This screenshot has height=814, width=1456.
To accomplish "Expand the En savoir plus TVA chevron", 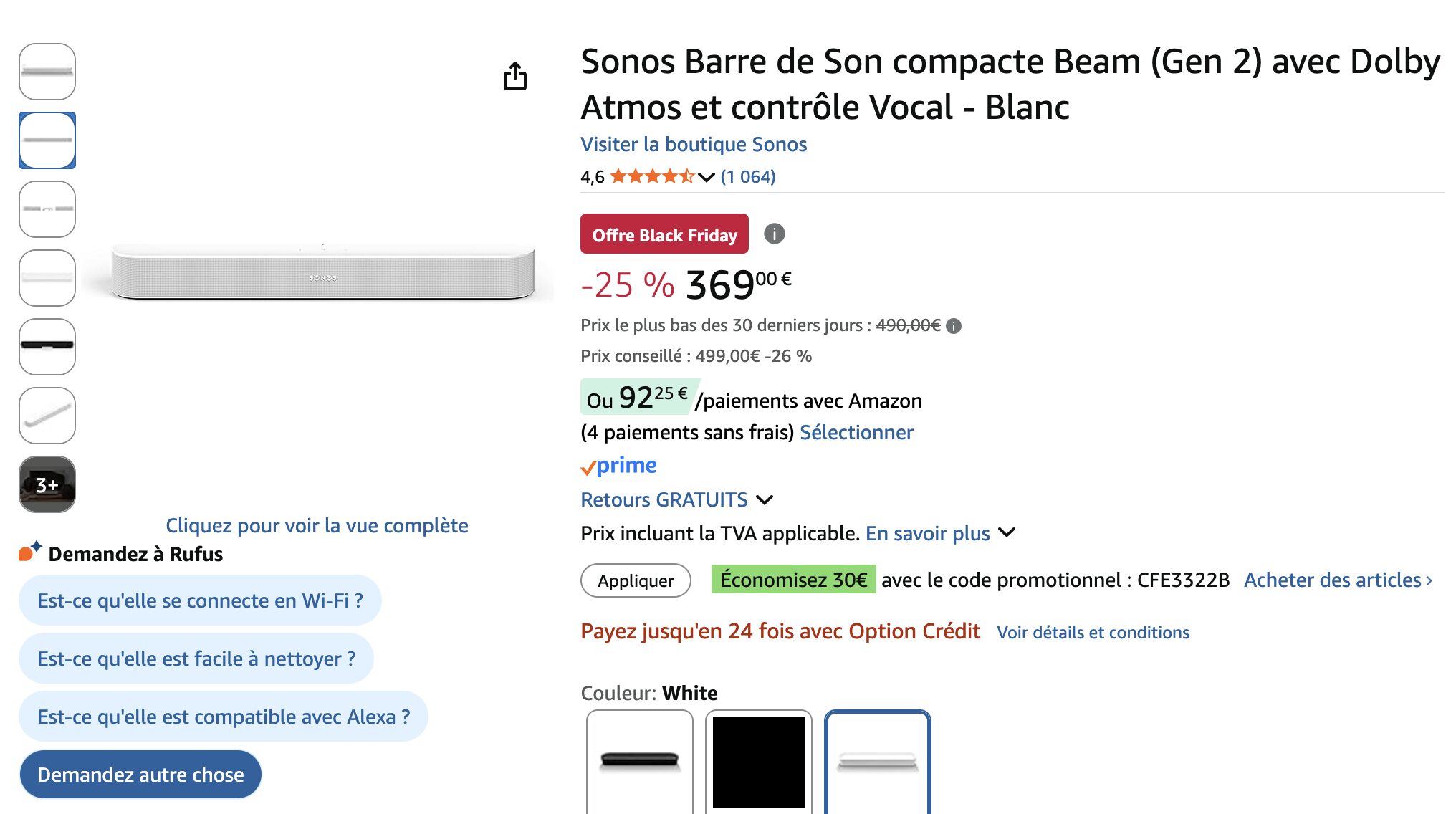I will tap(1007, 532).
